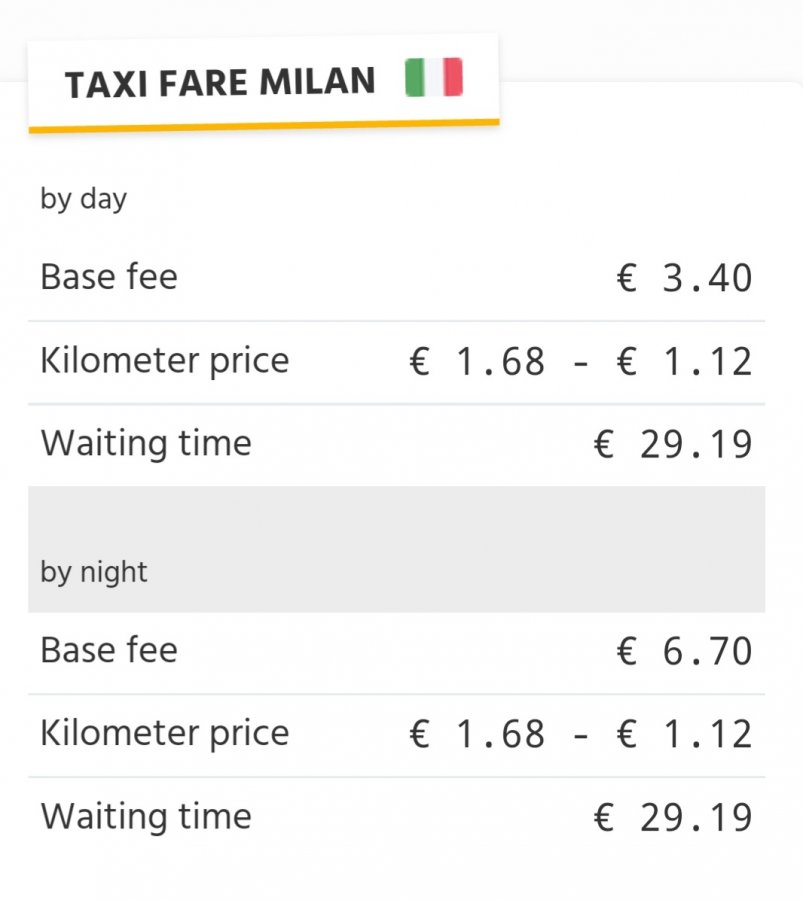Click the night Waiting time label

[x=146, y=816]
